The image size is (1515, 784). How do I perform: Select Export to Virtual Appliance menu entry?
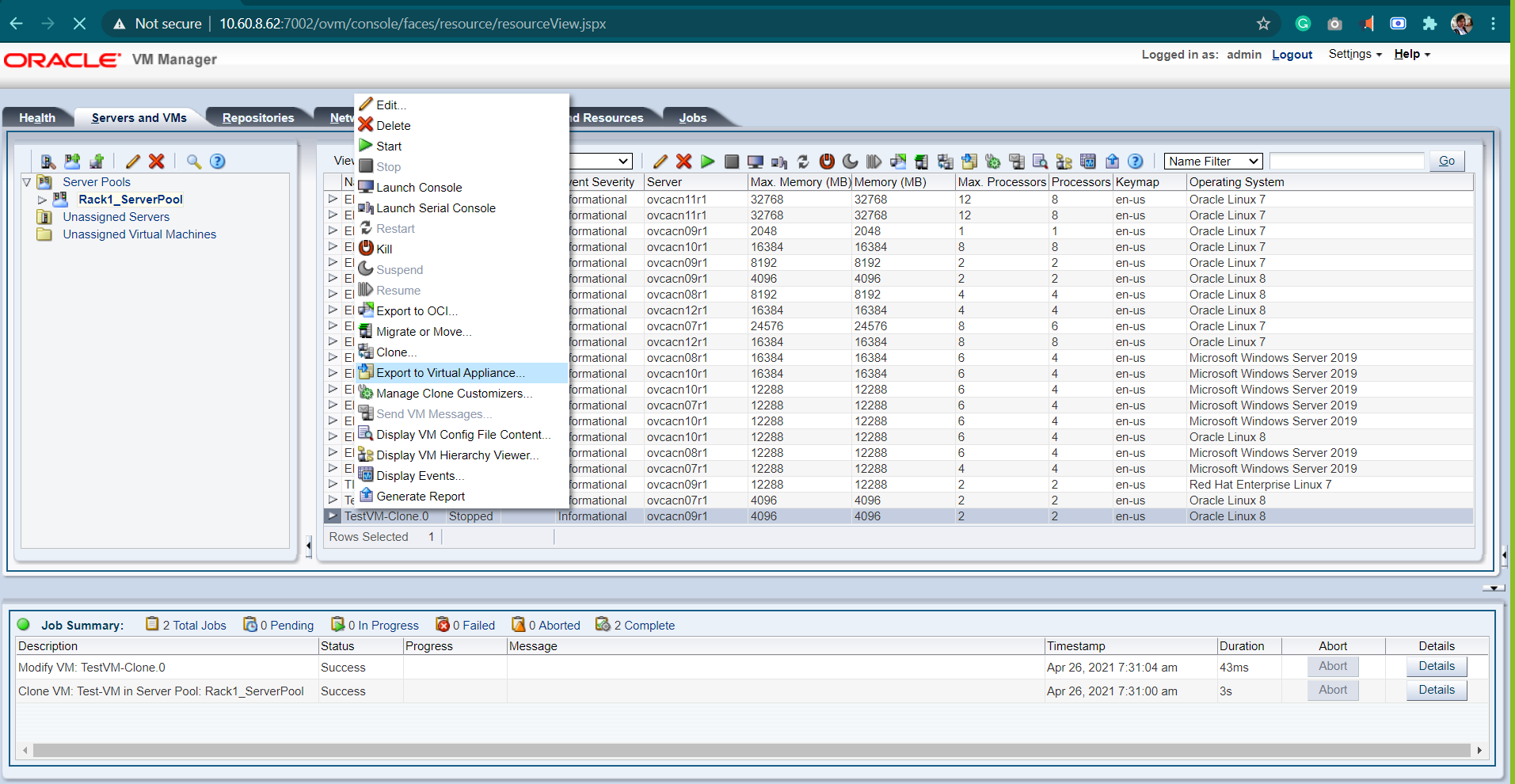pyautogui.click(x=462, y=373)
